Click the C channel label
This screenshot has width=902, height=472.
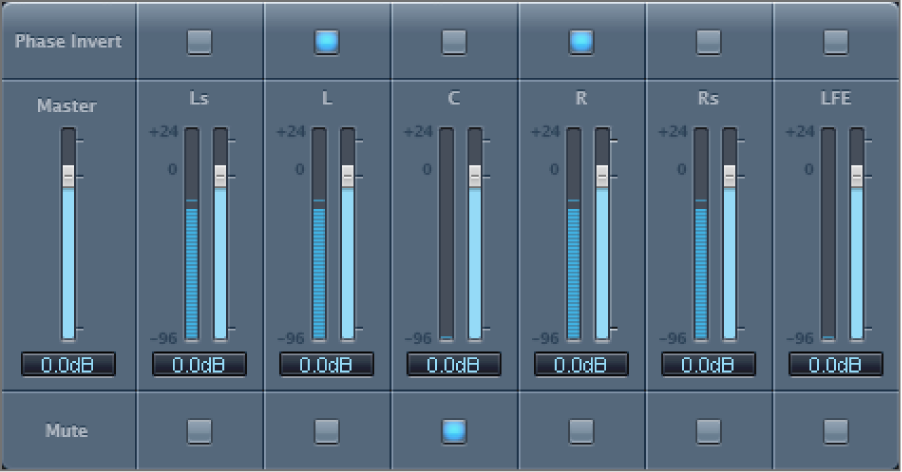point(454,98)
